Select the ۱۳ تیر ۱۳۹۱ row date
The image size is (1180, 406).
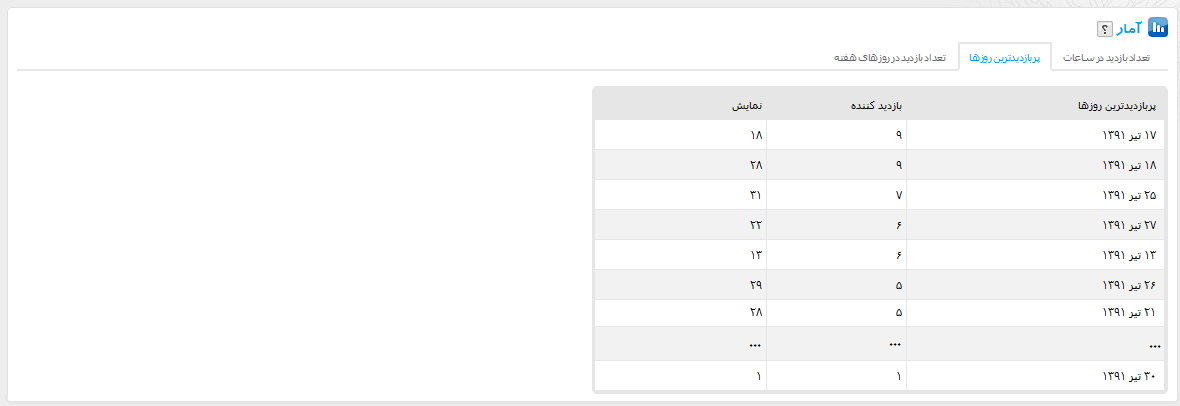(1127, 255)
